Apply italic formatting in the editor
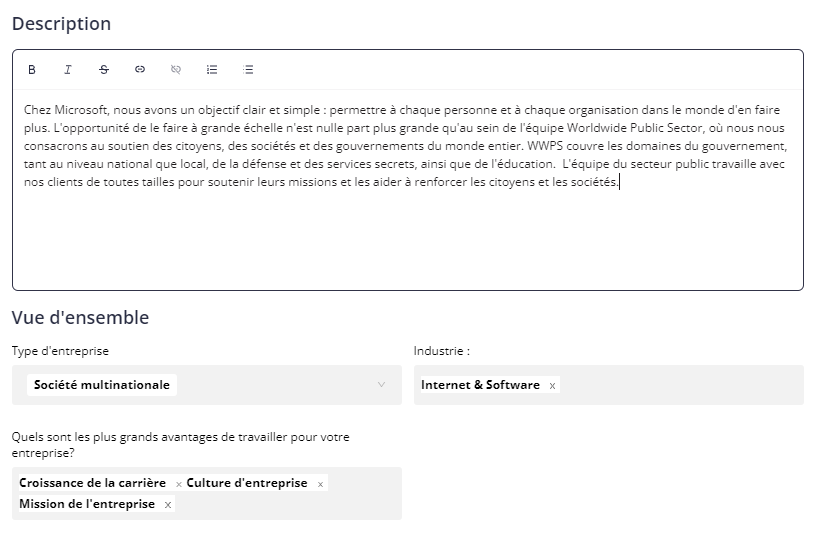818x536 pixels. (68, 69)
